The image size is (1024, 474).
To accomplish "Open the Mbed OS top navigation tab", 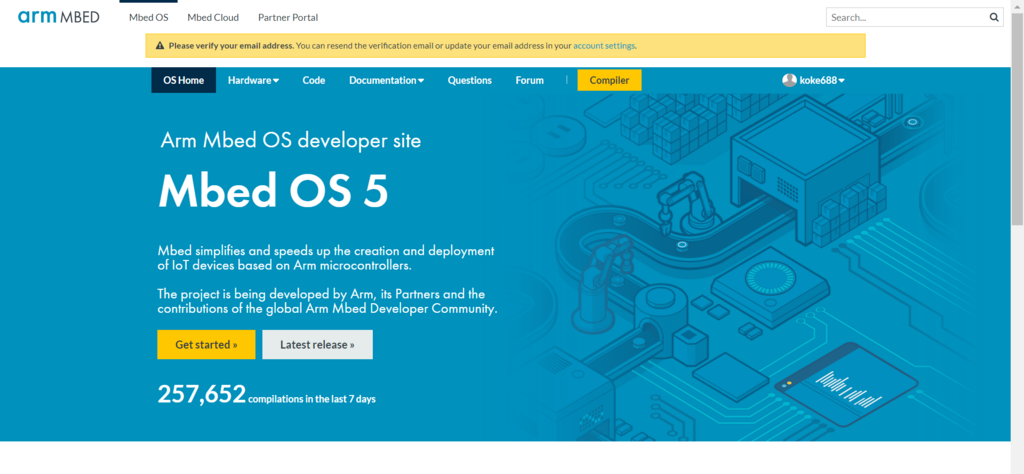I will pyautogui.click(x=148, y=18).
